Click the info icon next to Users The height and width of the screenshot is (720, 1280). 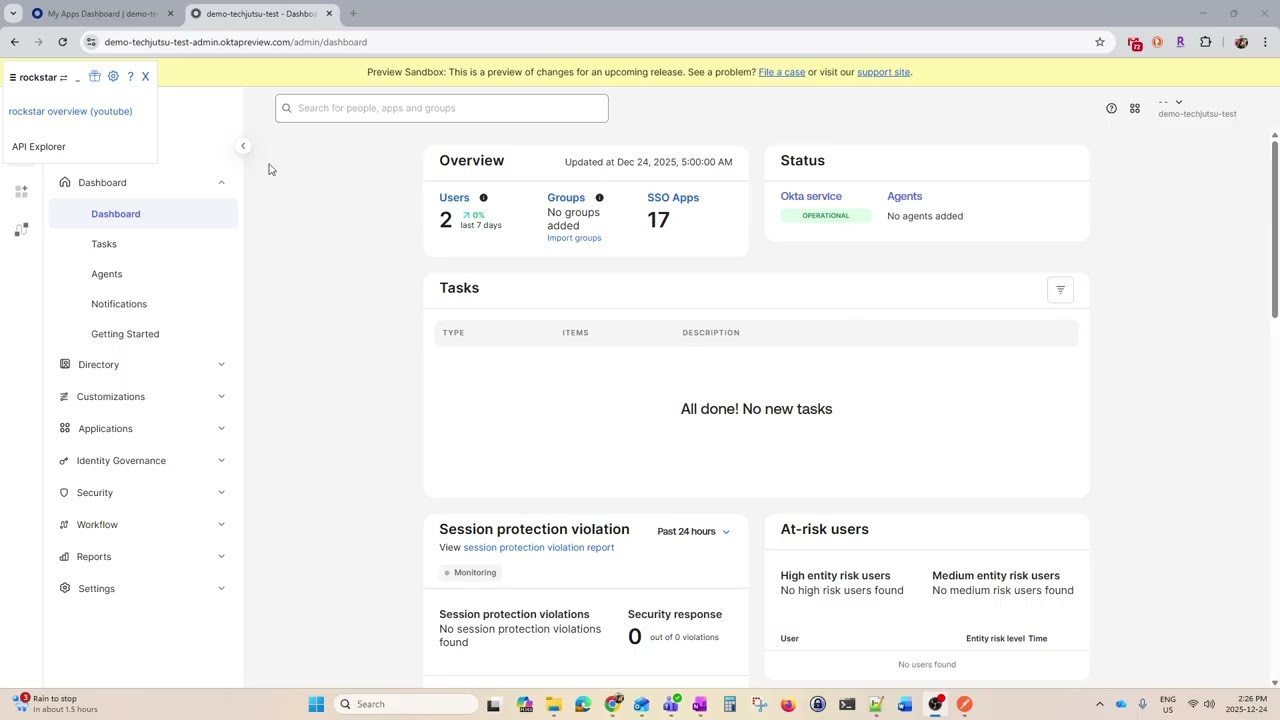[x=483, y=198]
